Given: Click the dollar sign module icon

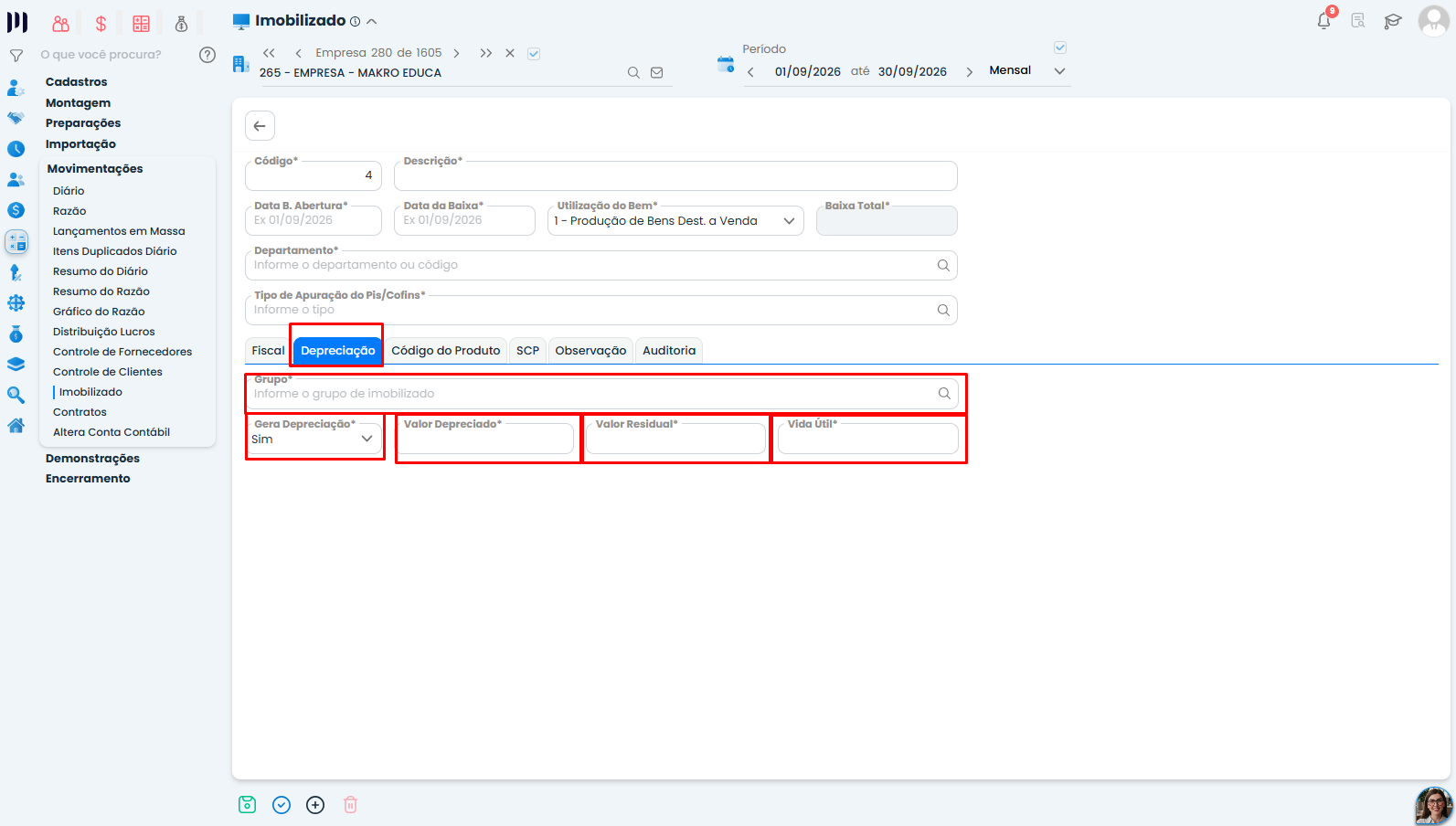Looking at the screenshot, I should pyautogui.click(x=101, y=24).
